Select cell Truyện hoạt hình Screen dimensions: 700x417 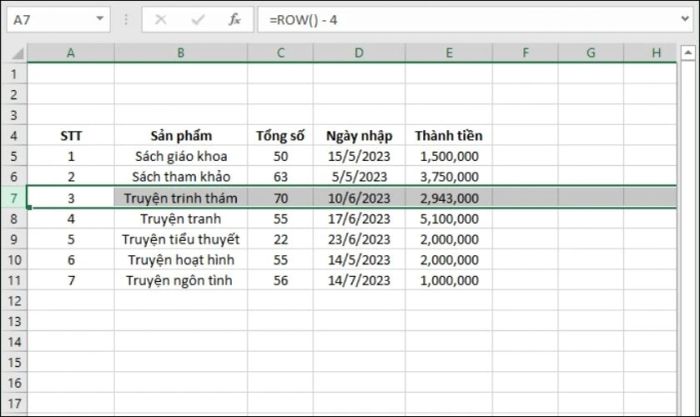tap(180, 259)
